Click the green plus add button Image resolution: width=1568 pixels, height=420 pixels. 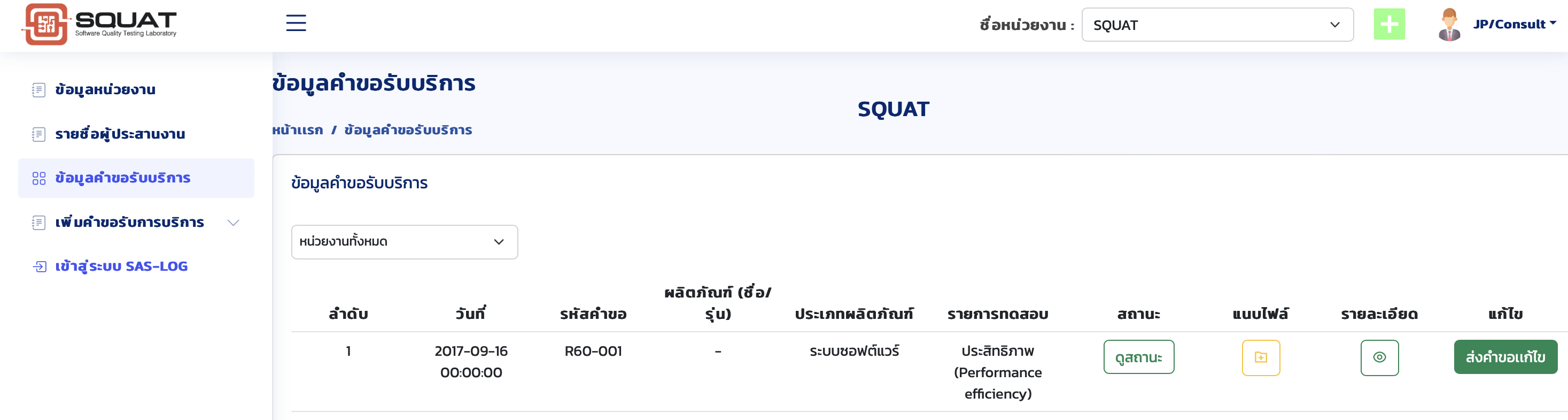pos(1388,25)
